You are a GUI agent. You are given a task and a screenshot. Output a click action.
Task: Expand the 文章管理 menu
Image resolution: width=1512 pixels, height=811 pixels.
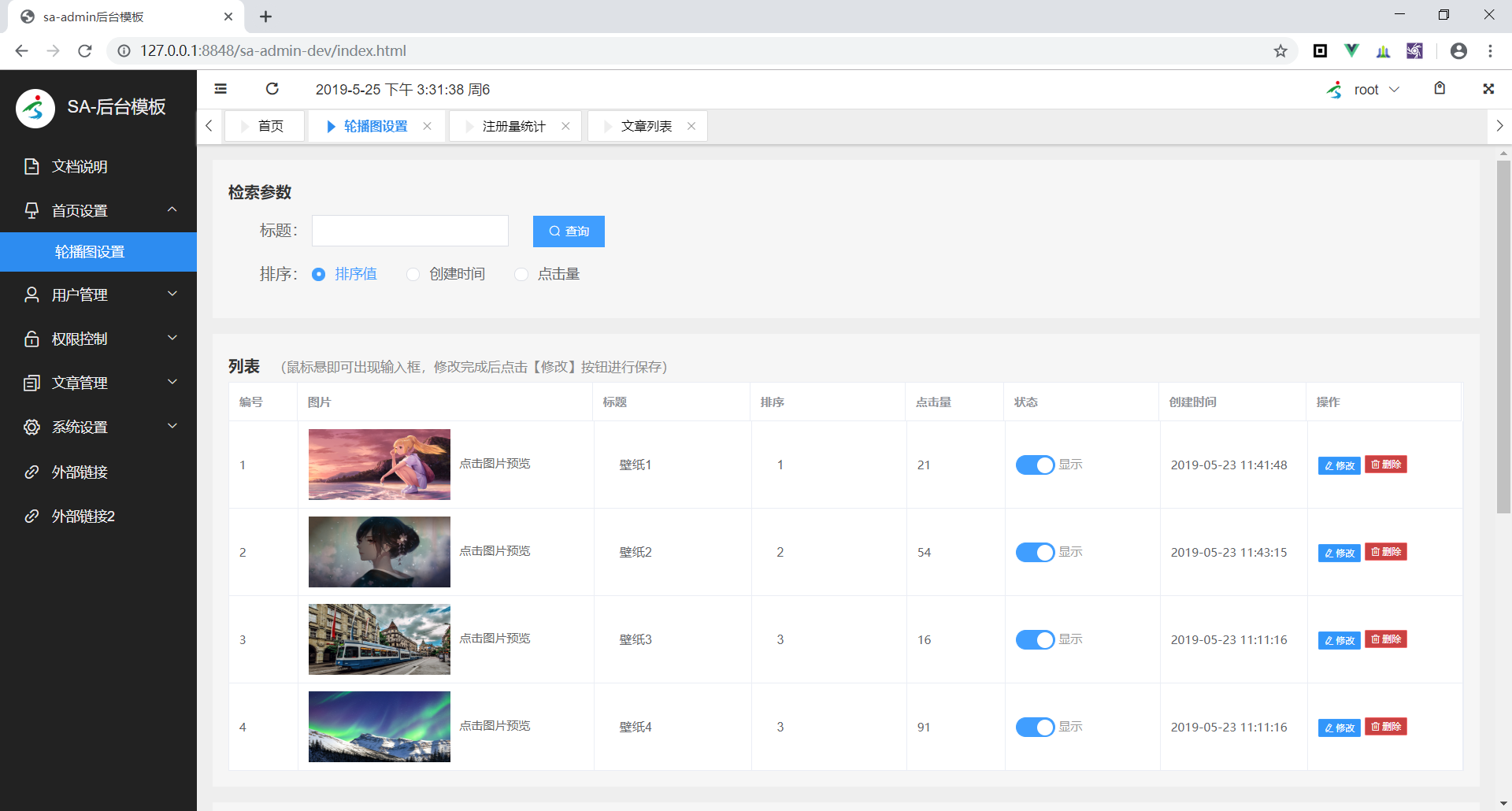click(98, 383)
